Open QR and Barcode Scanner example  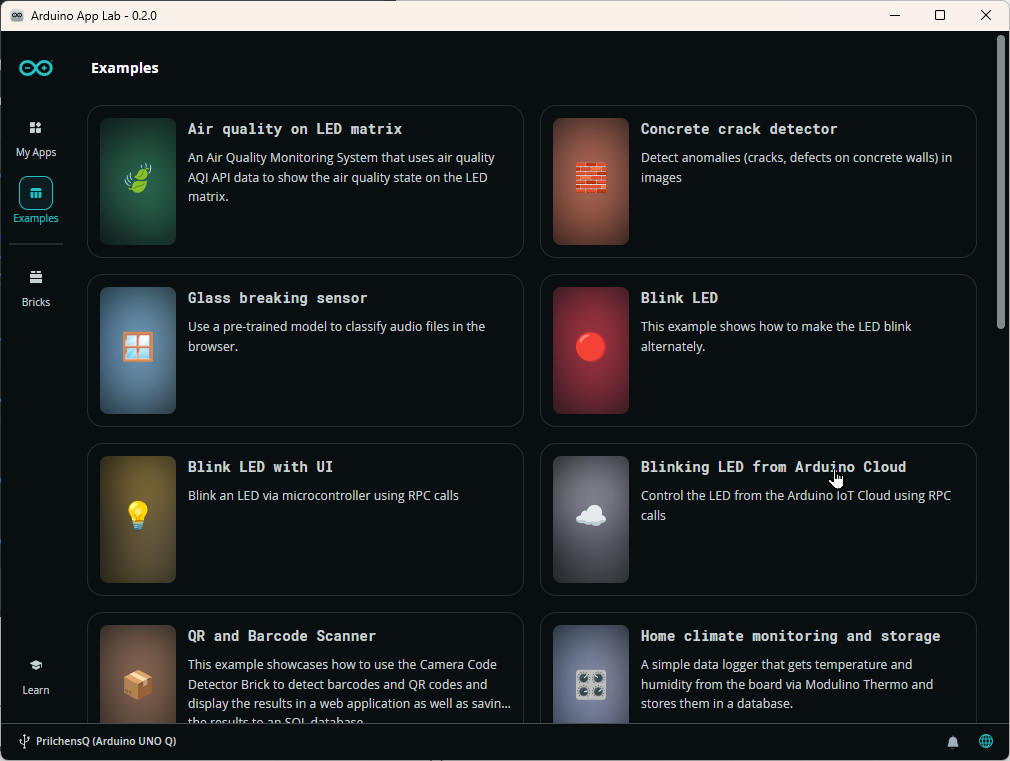coord(282,636)
